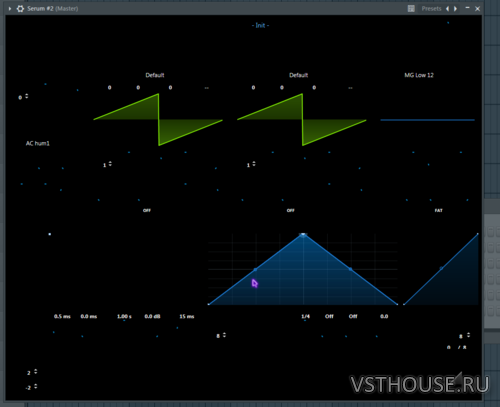Screen dimensions: 500x407
Task: Open the '- Init -' preset name menu
Action: click(260, 25)
